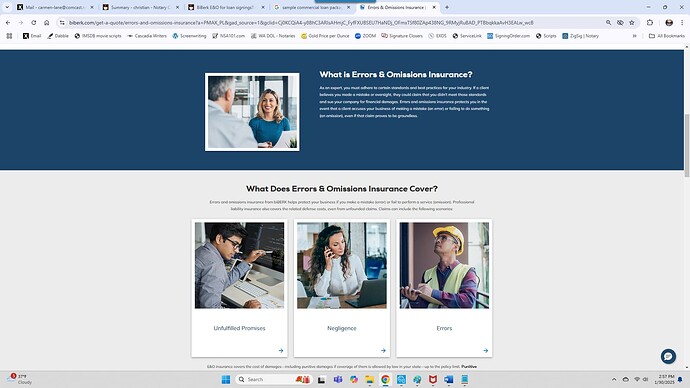Expand the system tray hidden icons

coord(614,379)
